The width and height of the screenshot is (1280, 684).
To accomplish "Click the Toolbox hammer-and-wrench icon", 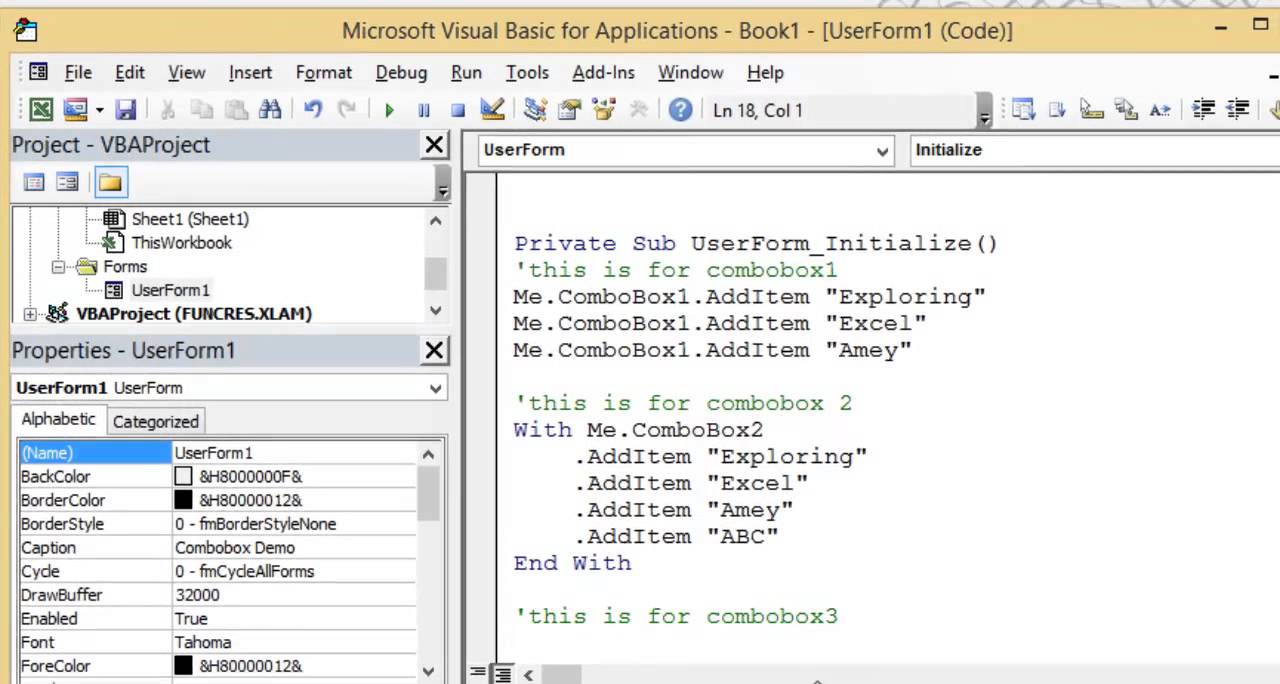I will tap(638, 110).
